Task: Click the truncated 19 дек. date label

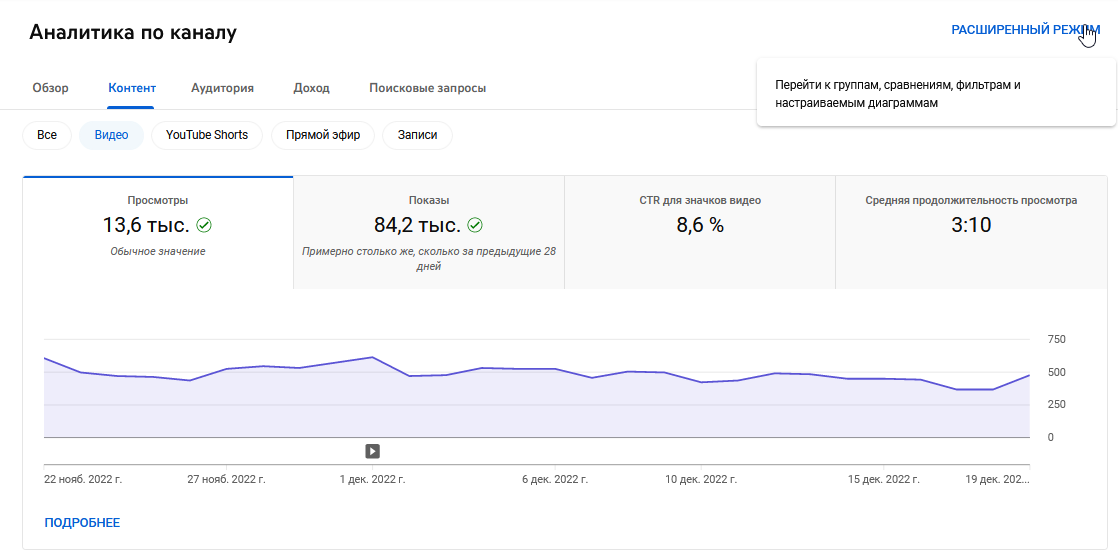Action: tap(998, 479)
